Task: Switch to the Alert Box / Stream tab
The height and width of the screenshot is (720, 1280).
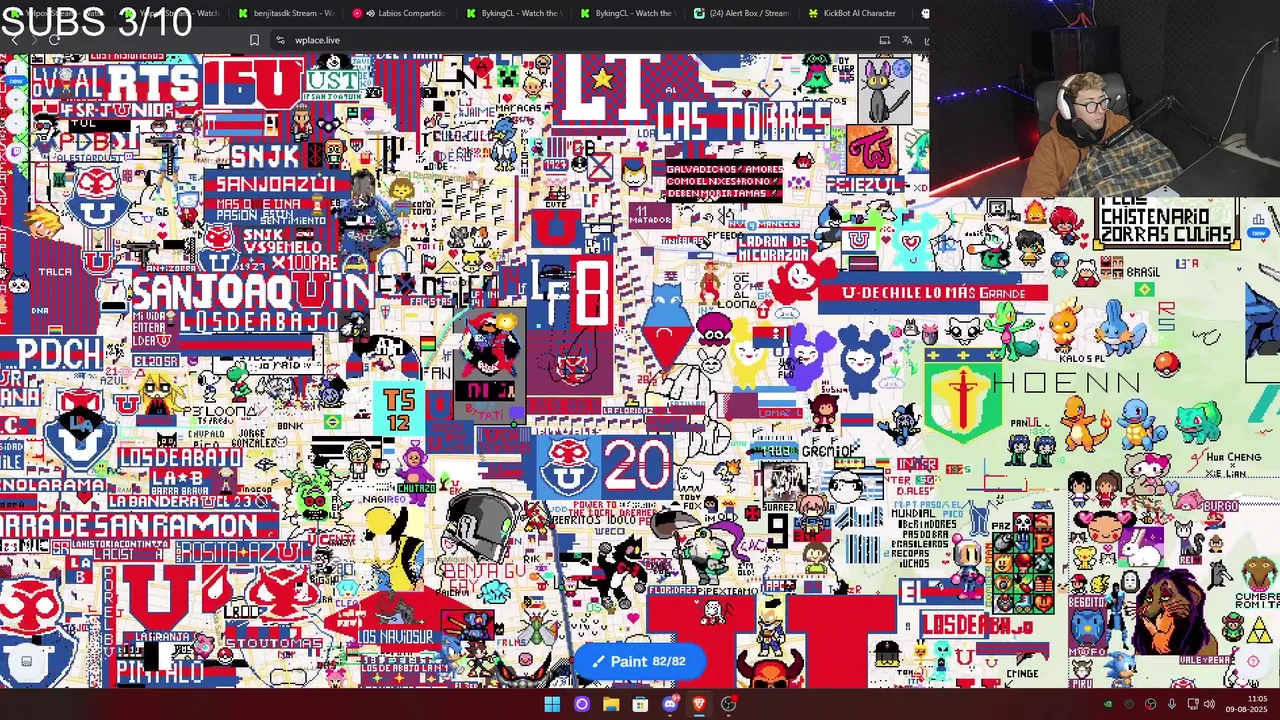Action: coord(742,13)
